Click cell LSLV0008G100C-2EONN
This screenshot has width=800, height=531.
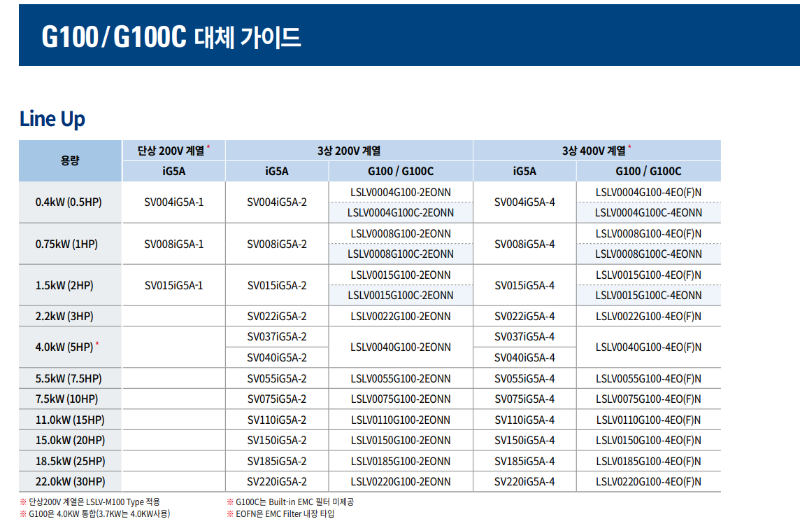point(401,254)
